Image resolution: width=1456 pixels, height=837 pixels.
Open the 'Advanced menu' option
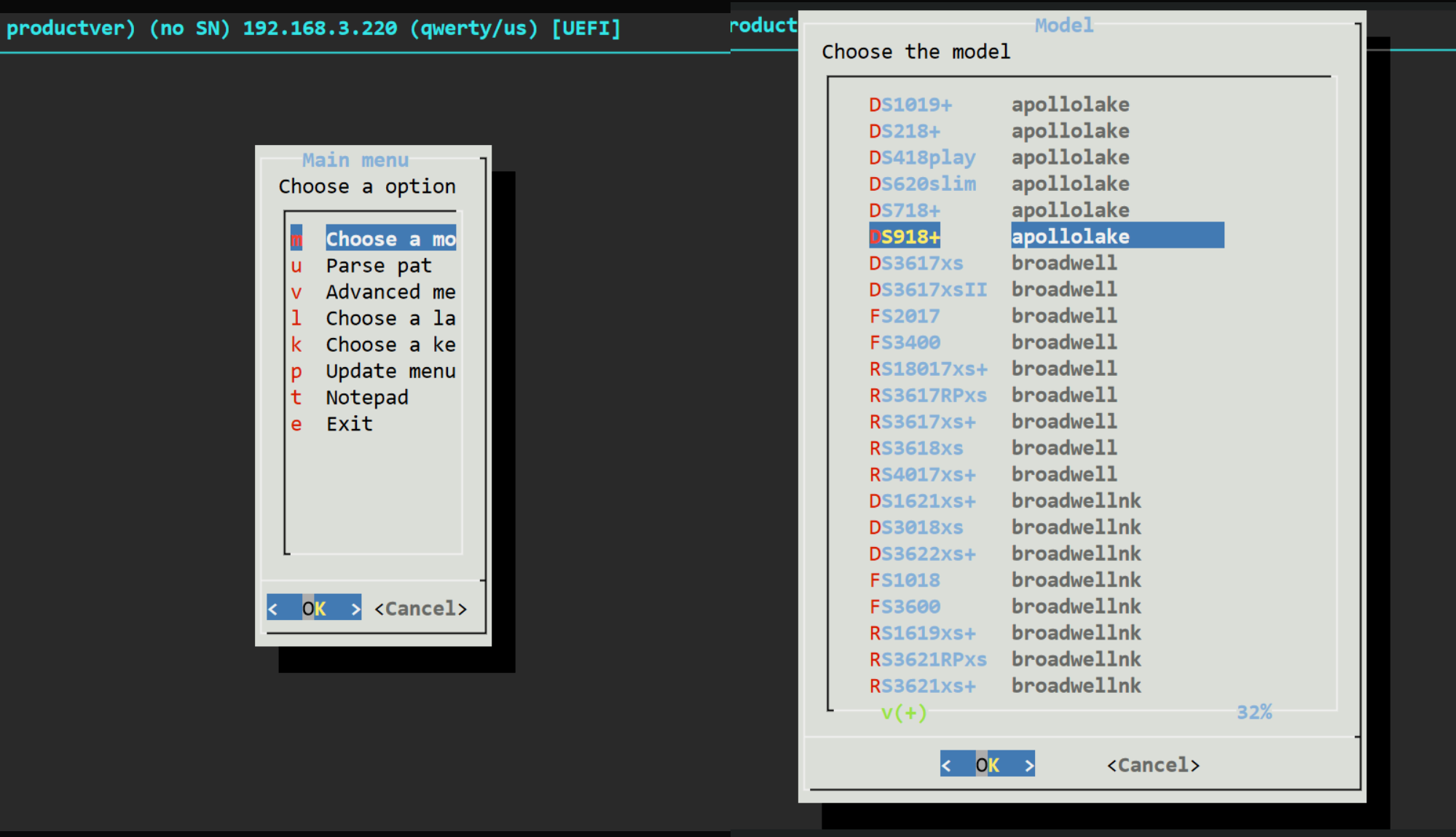(x=390, y=292)
